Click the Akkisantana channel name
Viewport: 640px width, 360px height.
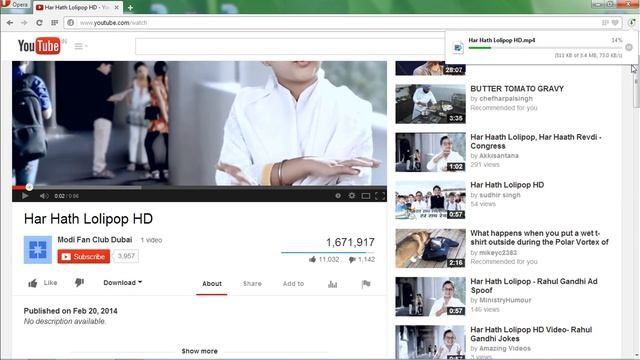coord(499,156)
